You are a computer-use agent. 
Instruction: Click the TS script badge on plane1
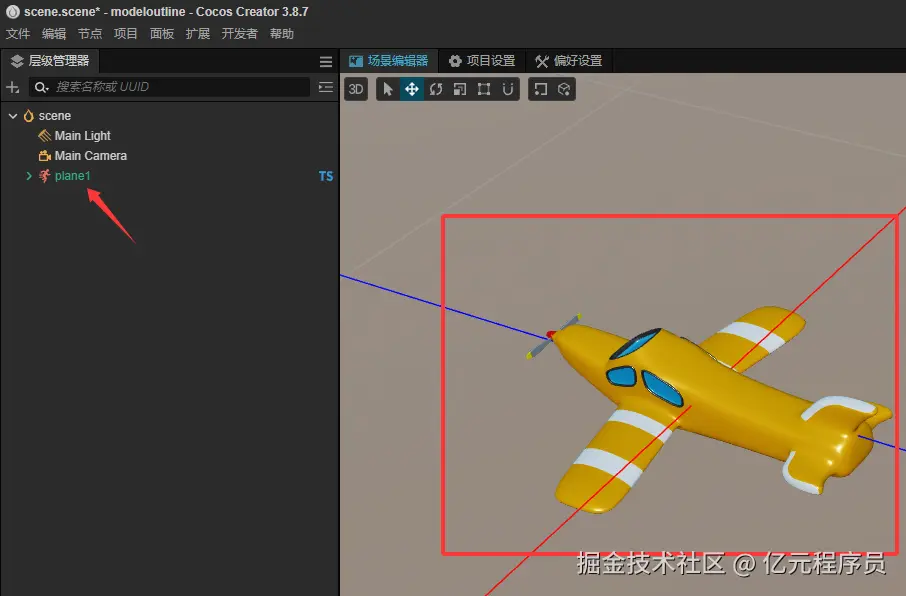326,176
